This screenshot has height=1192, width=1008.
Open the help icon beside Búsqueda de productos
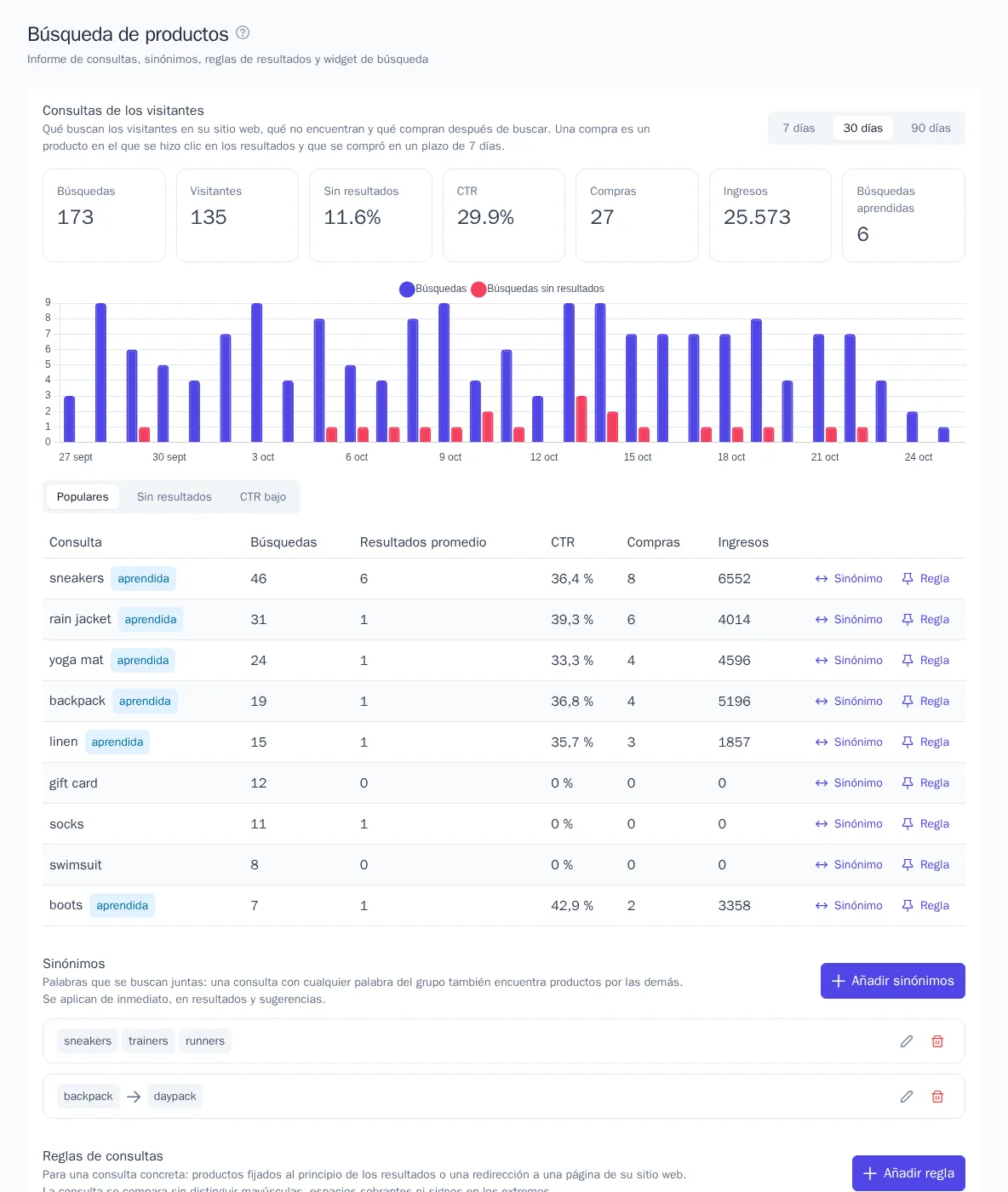click(243, 32)
